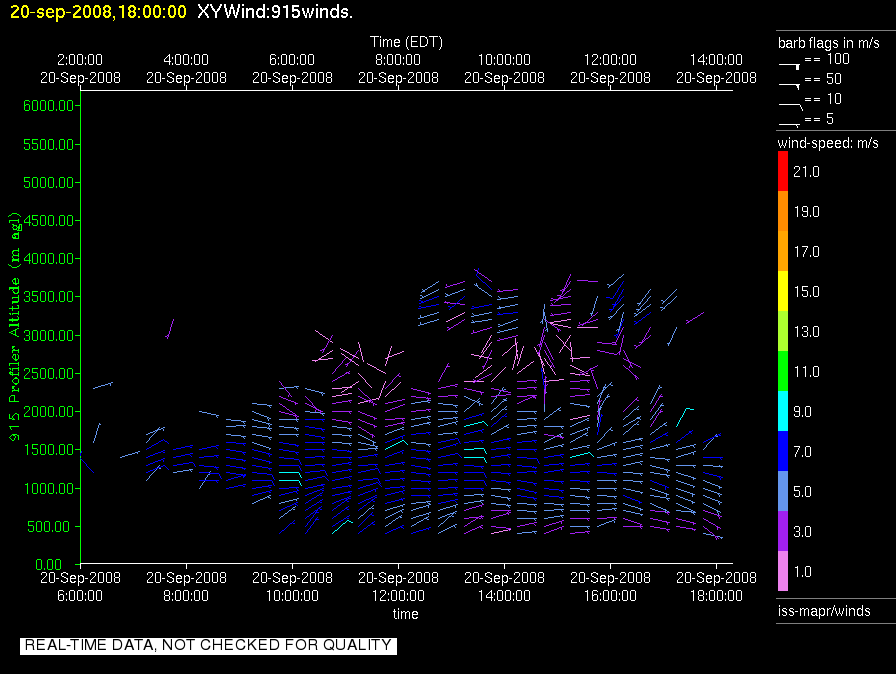Screen dimensions: 896x674
Task: Click the bottom 'time' axis label
Action: [x=405, y=614]
